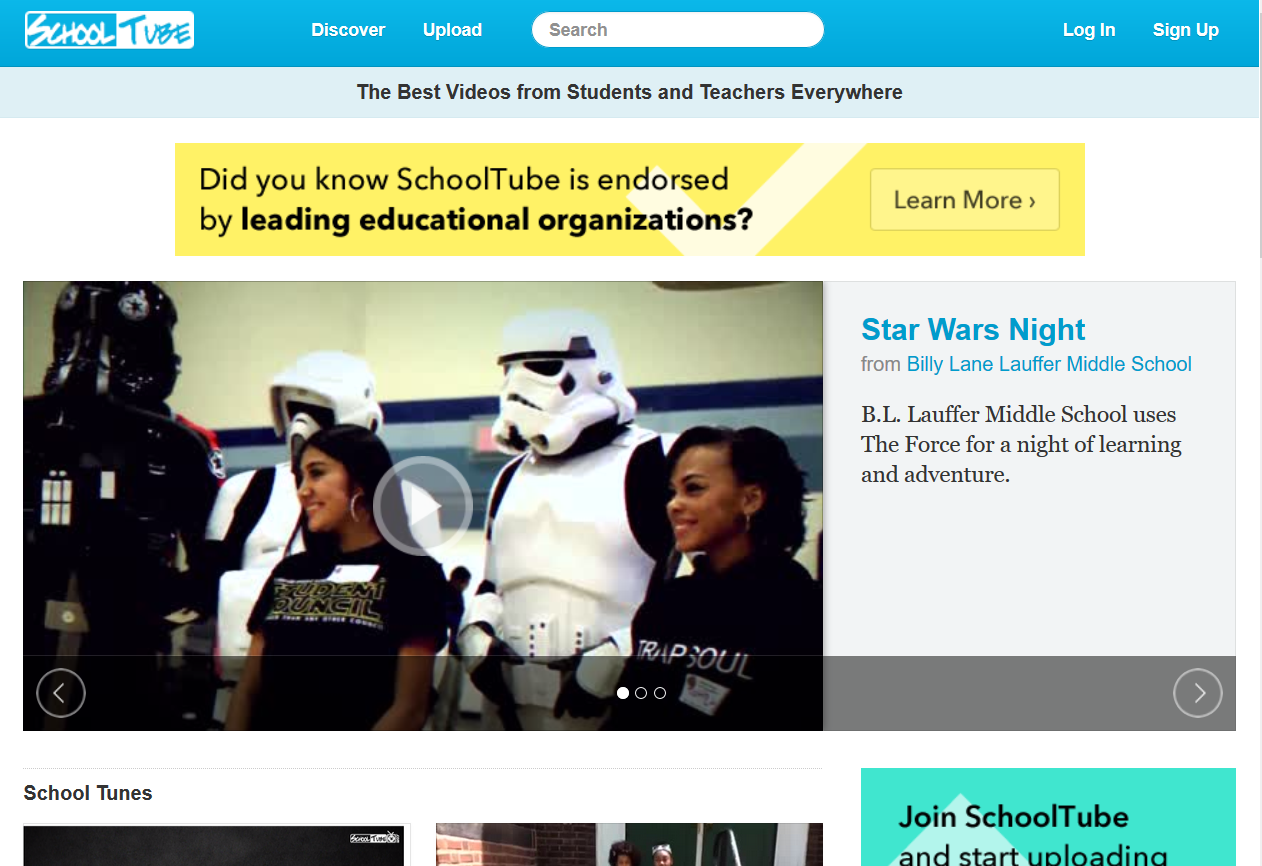Click the Learn More banner button
The width and height of the screenshot is (1262, 866).
964,200
